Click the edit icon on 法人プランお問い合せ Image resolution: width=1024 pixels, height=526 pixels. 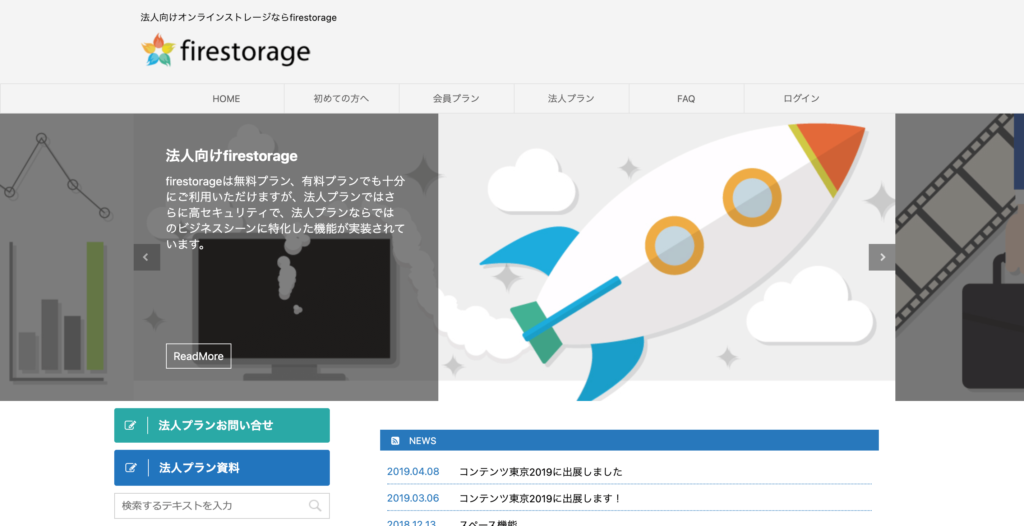pos(131,425)
